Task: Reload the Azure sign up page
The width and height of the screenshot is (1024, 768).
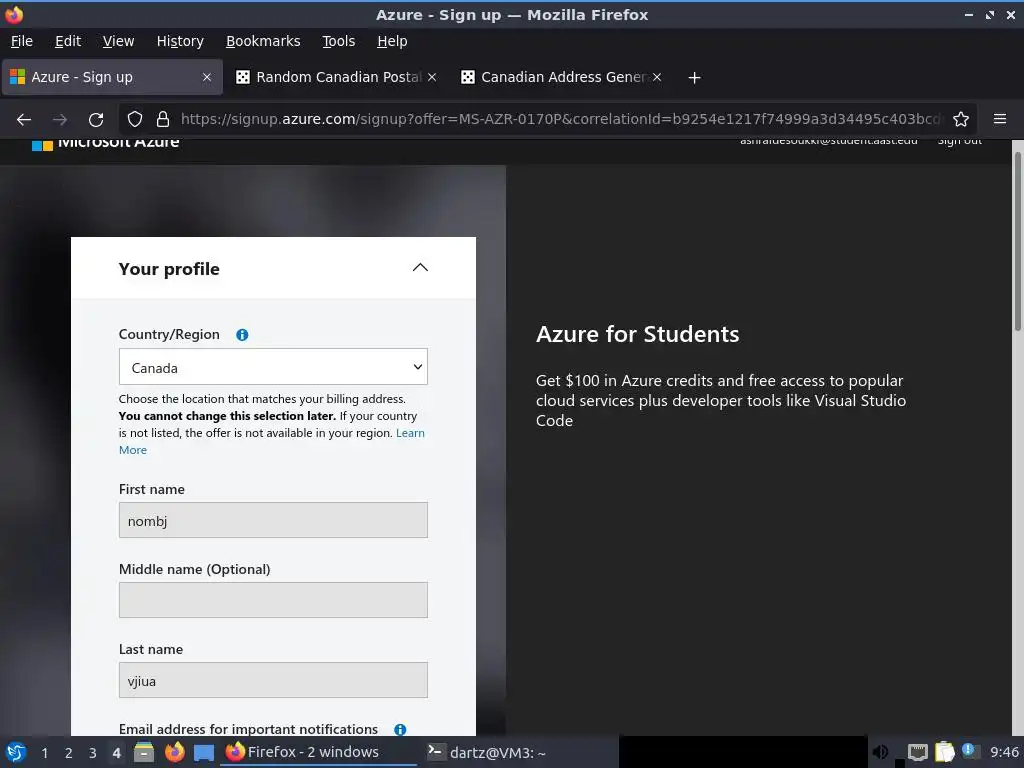Action: tap(96, 120)
